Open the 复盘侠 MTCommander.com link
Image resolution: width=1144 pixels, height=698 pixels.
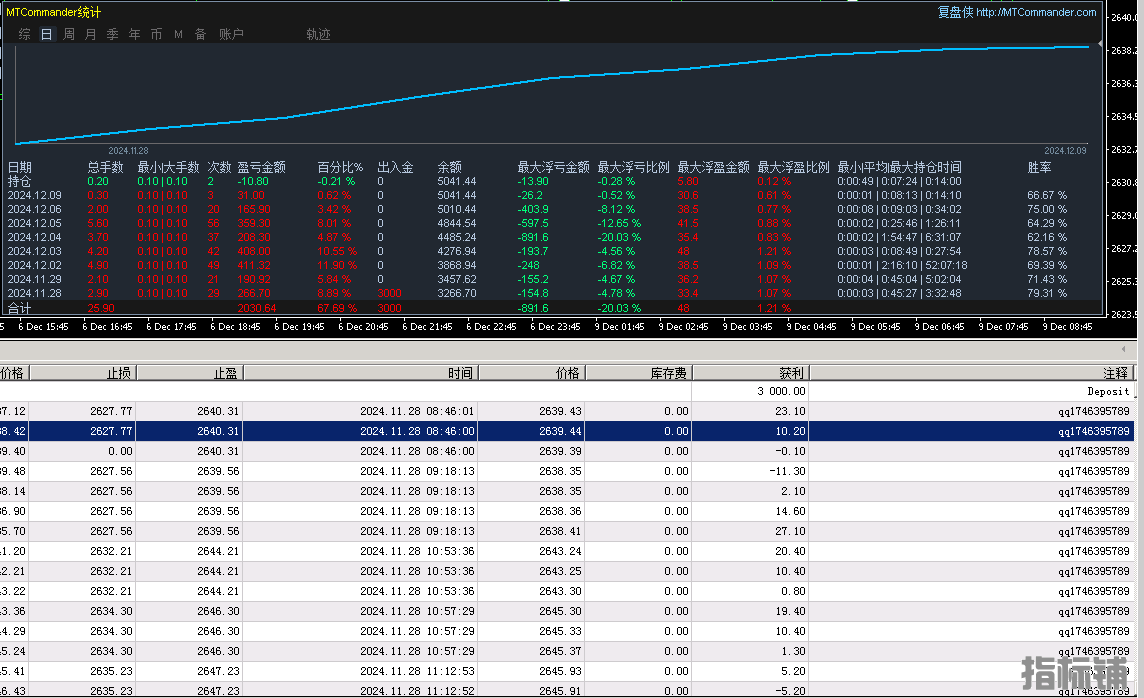1016,12
